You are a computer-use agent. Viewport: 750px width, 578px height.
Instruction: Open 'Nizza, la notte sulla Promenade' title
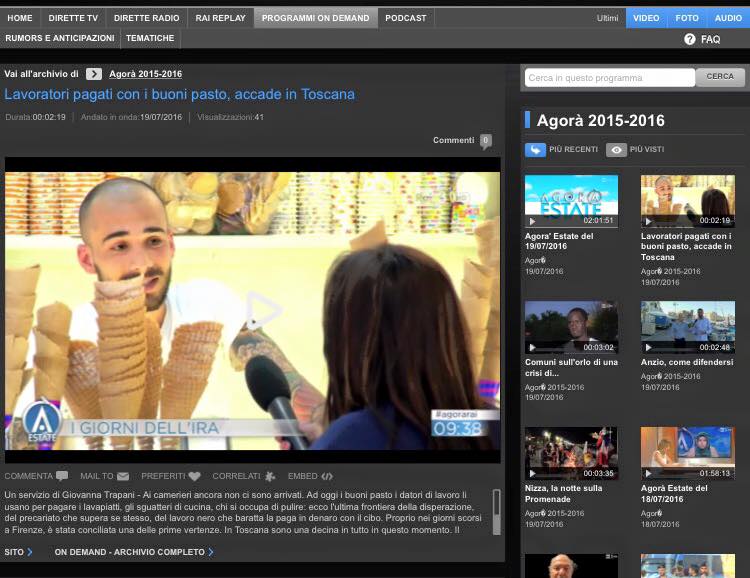[x=563, y=493]
